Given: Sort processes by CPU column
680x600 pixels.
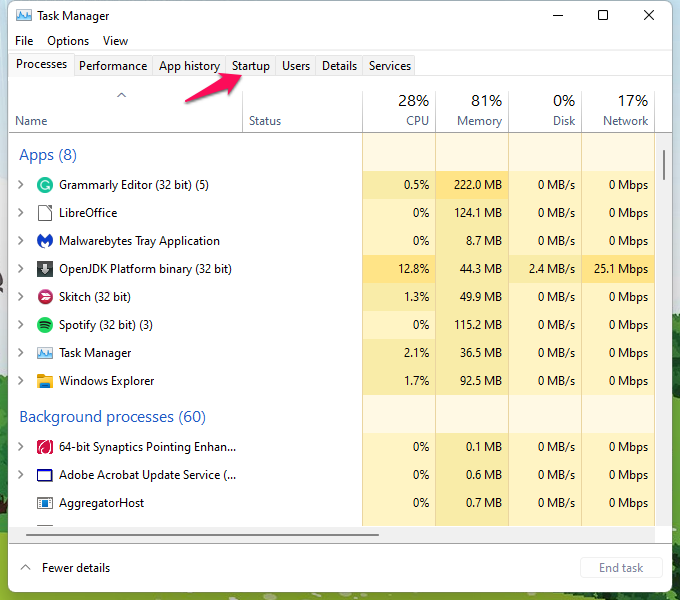Looking at the screenshot, I should 399,111.
